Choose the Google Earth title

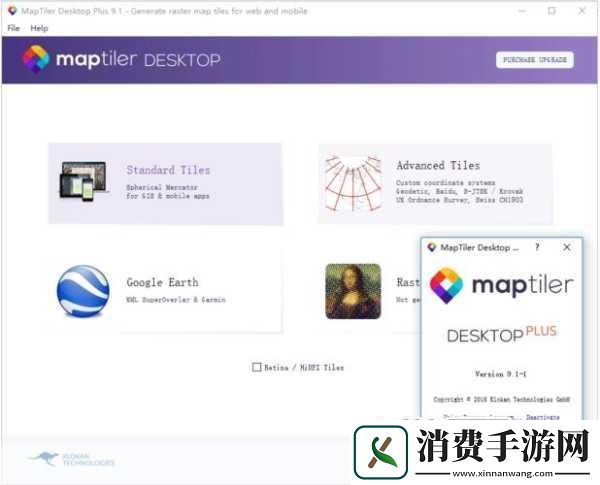[162, 283]
